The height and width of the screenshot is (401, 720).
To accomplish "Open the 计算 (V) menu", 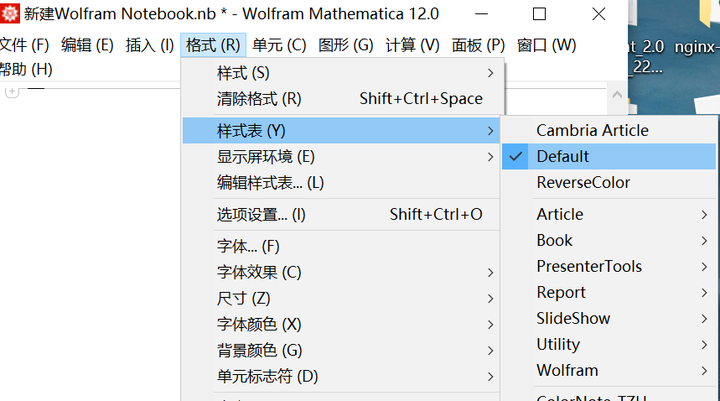I will click(412, 45).
